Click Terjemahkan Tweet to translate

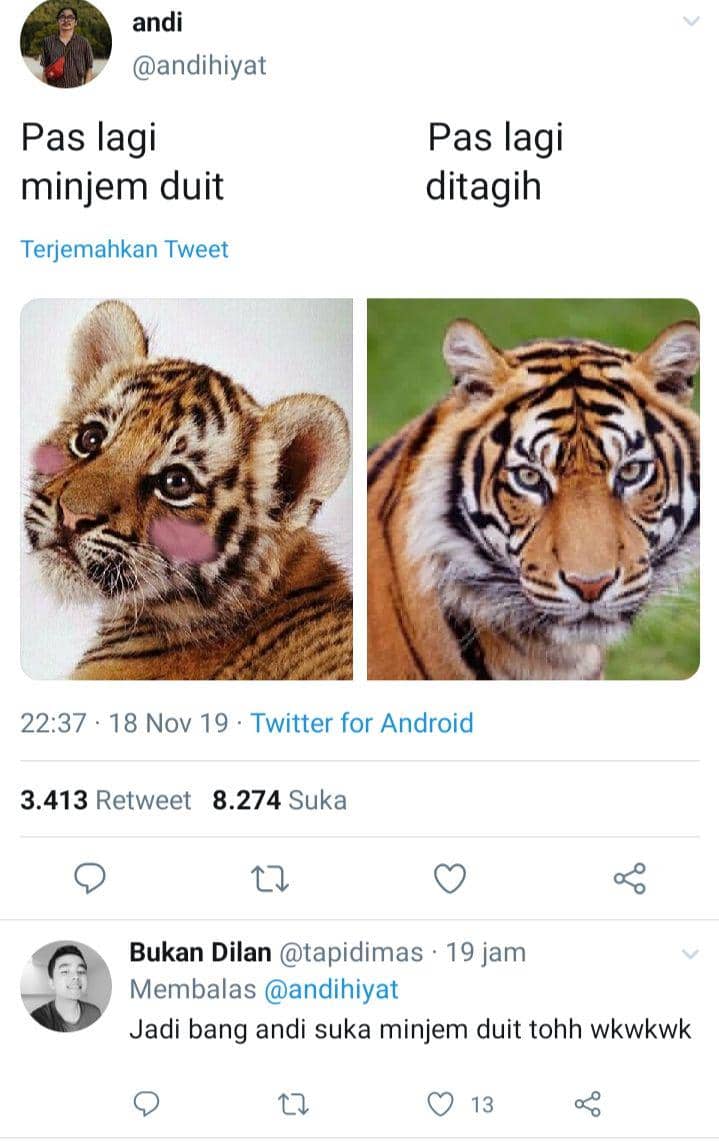[x=124, y=249]
